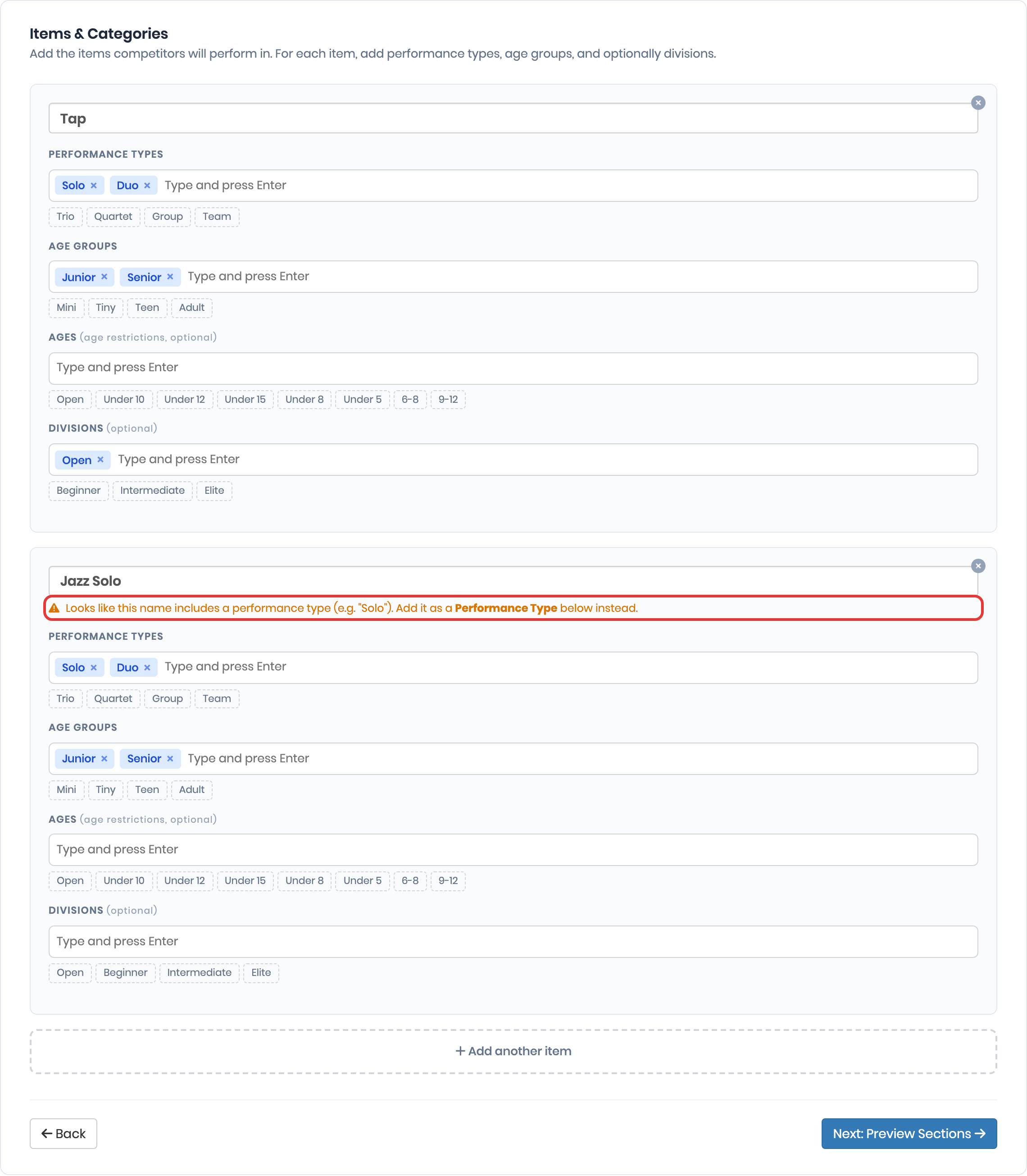Add Group suggestion to Jazz Solo performance types
The width and height of the screenshot is (1027, 1176).
coord(168,699)
